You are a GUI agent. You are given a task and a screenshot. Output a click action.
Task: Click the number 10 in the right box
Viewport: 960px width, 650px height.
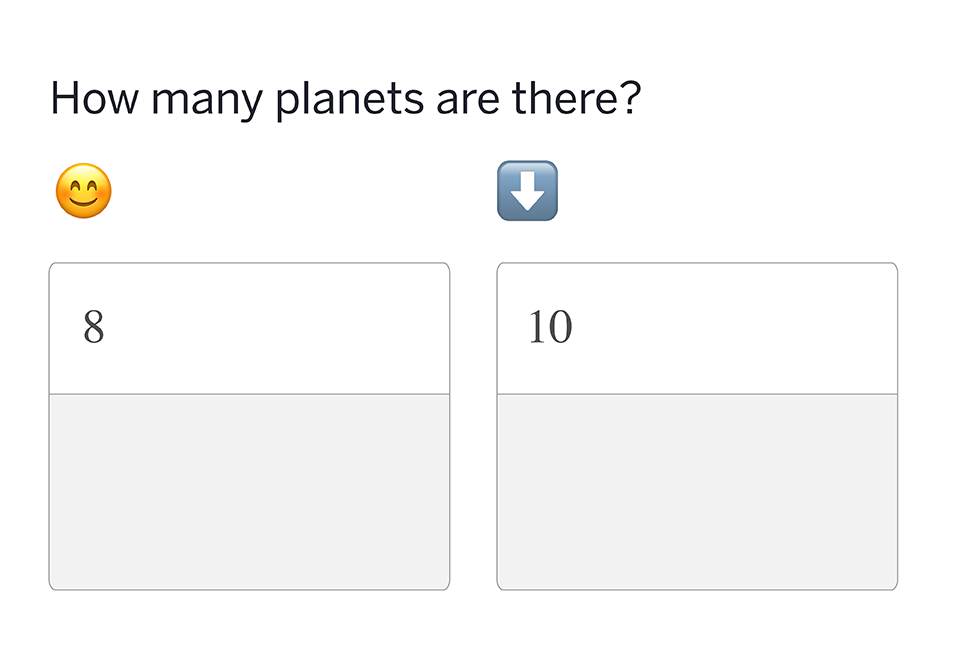pyautogui.click(x=550, y=327)
